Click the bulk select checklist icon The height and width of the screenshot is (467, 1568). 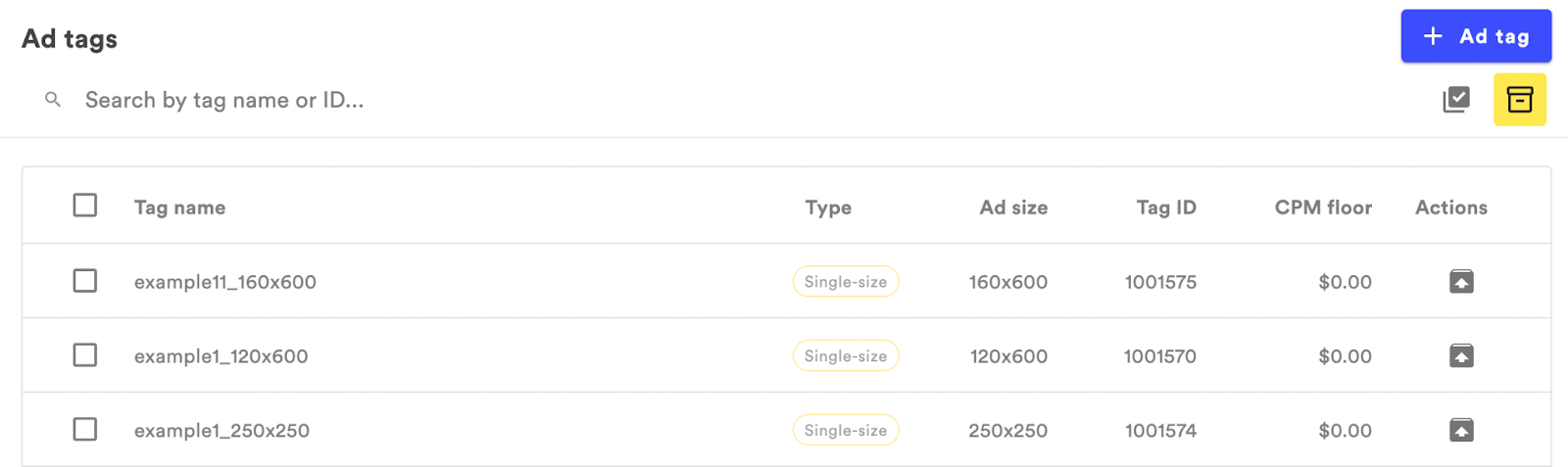click(x=1456, y=100)
